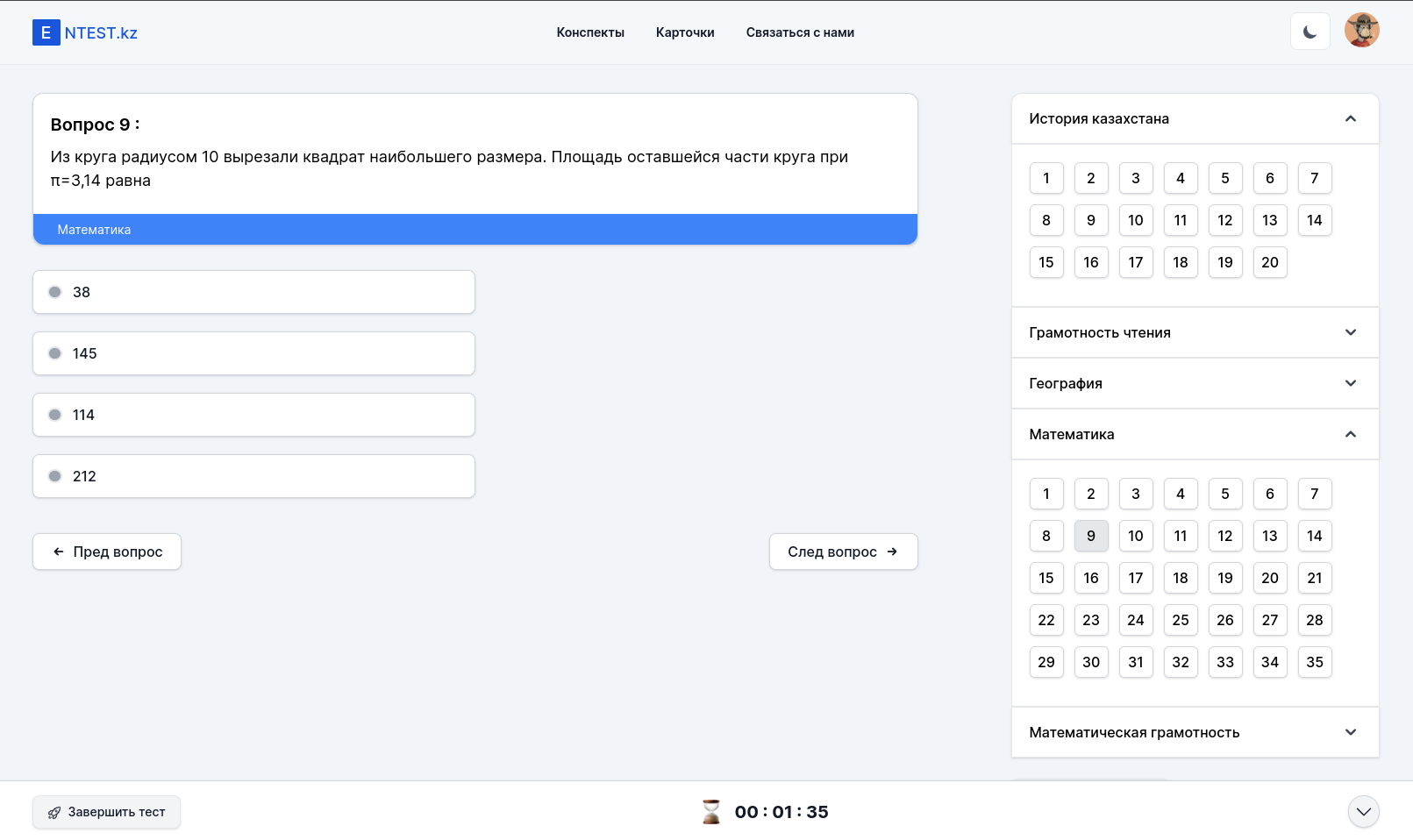
Task: Open the Конспекты menu item
Action: point(590,32)
